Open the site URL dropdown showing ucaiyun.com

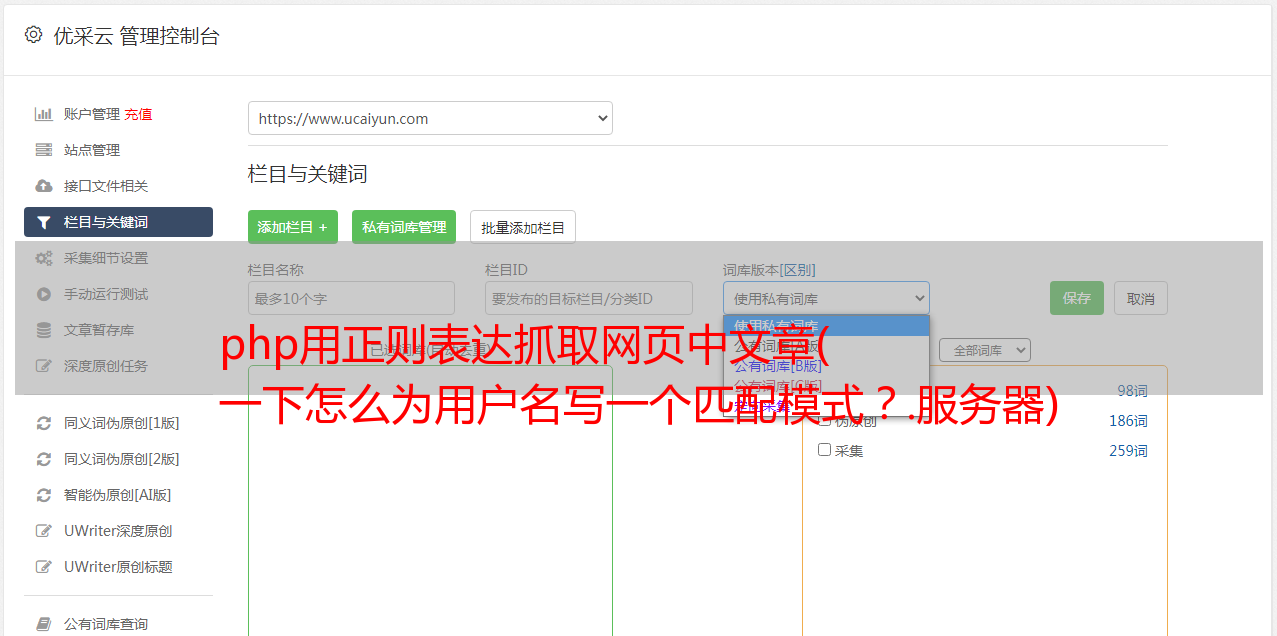pos(430,118)
